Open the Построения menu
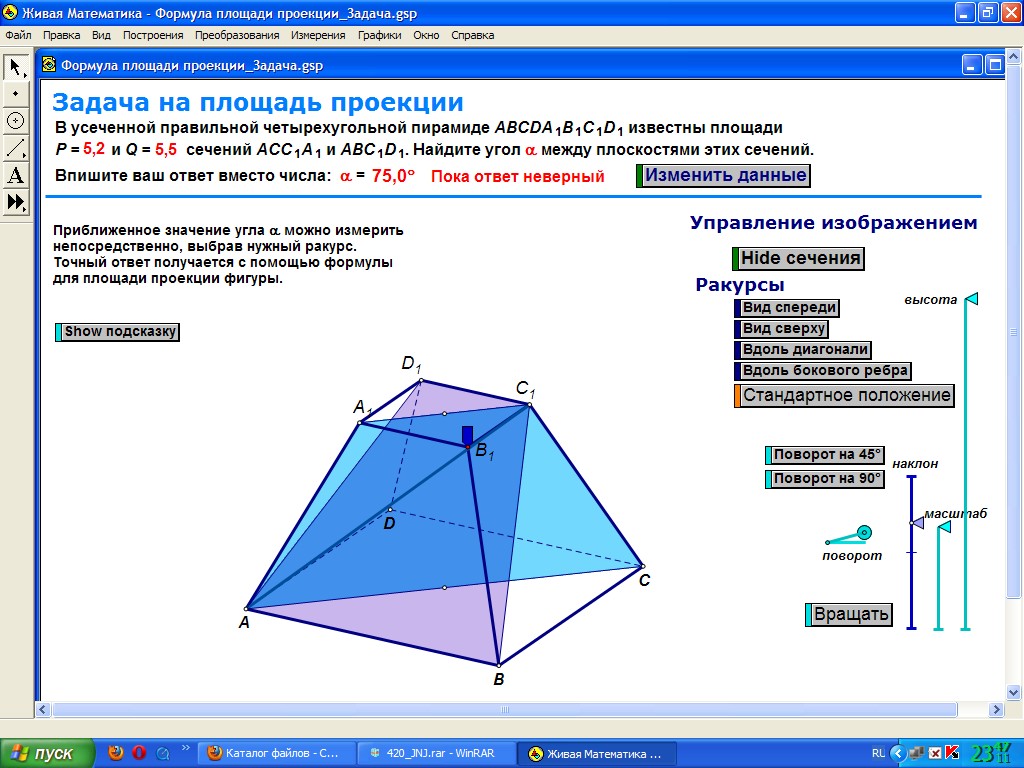This screenshot has width=1024, height=768. tap(153, 35)
